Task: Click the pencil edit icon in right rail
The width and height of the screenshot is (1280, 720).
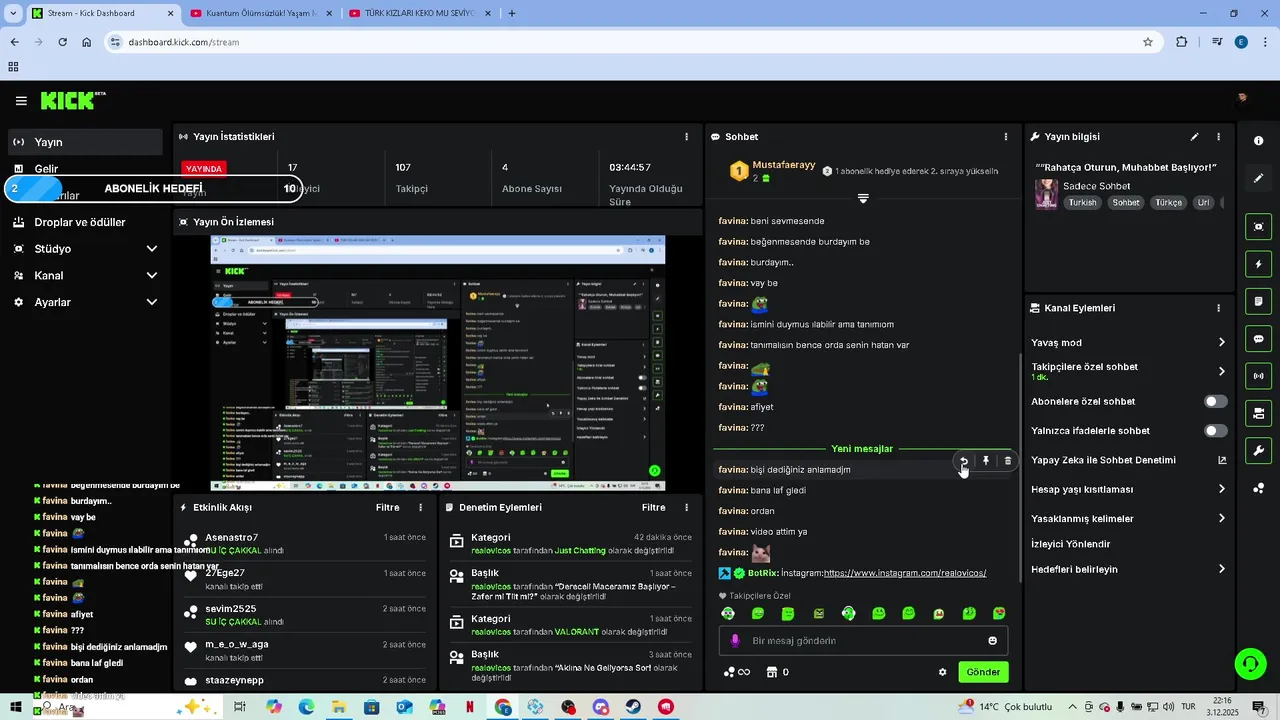Action: [1258, 178]
